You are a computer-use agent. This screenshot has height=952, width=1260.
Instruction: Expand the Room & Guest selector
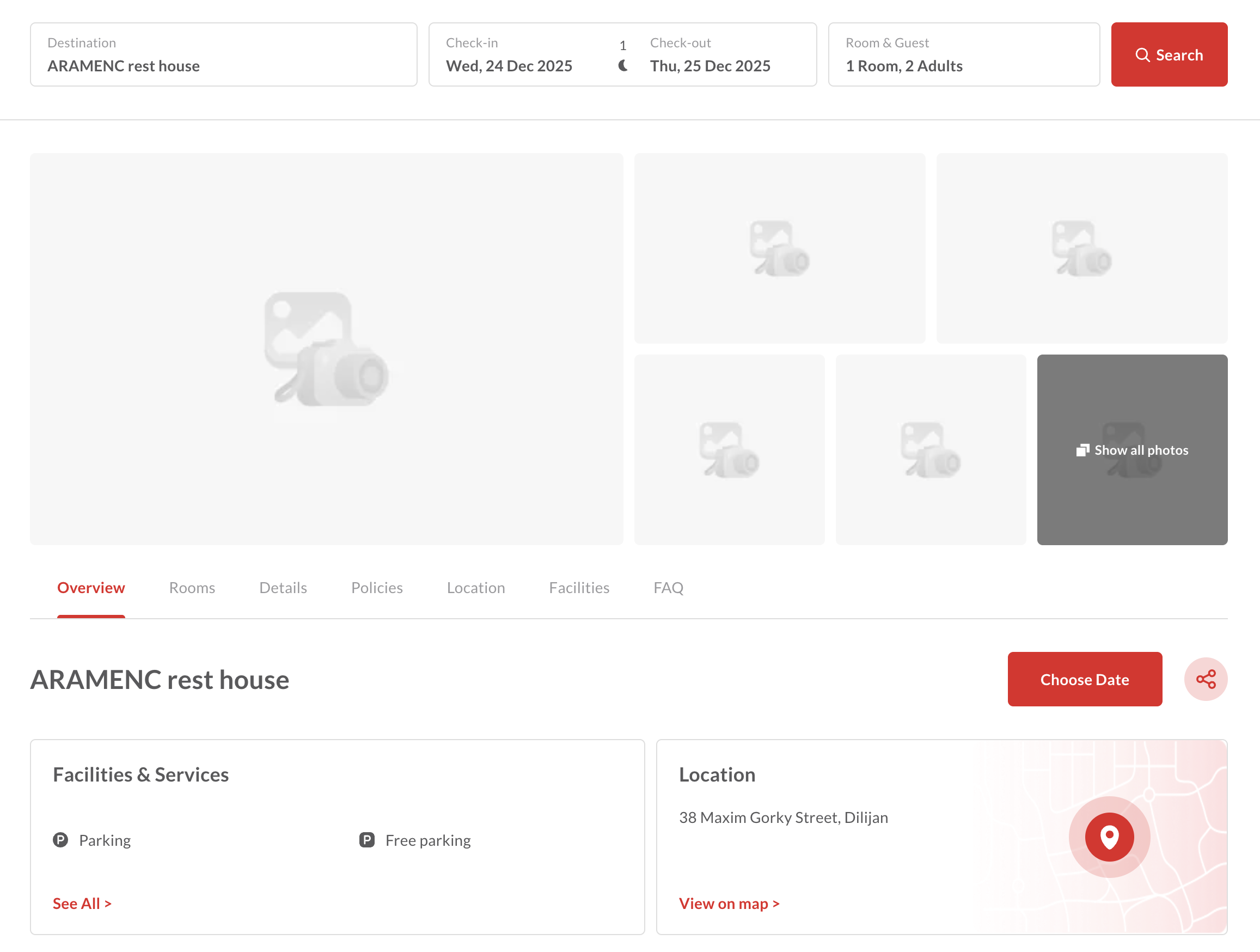coord(963,54)
